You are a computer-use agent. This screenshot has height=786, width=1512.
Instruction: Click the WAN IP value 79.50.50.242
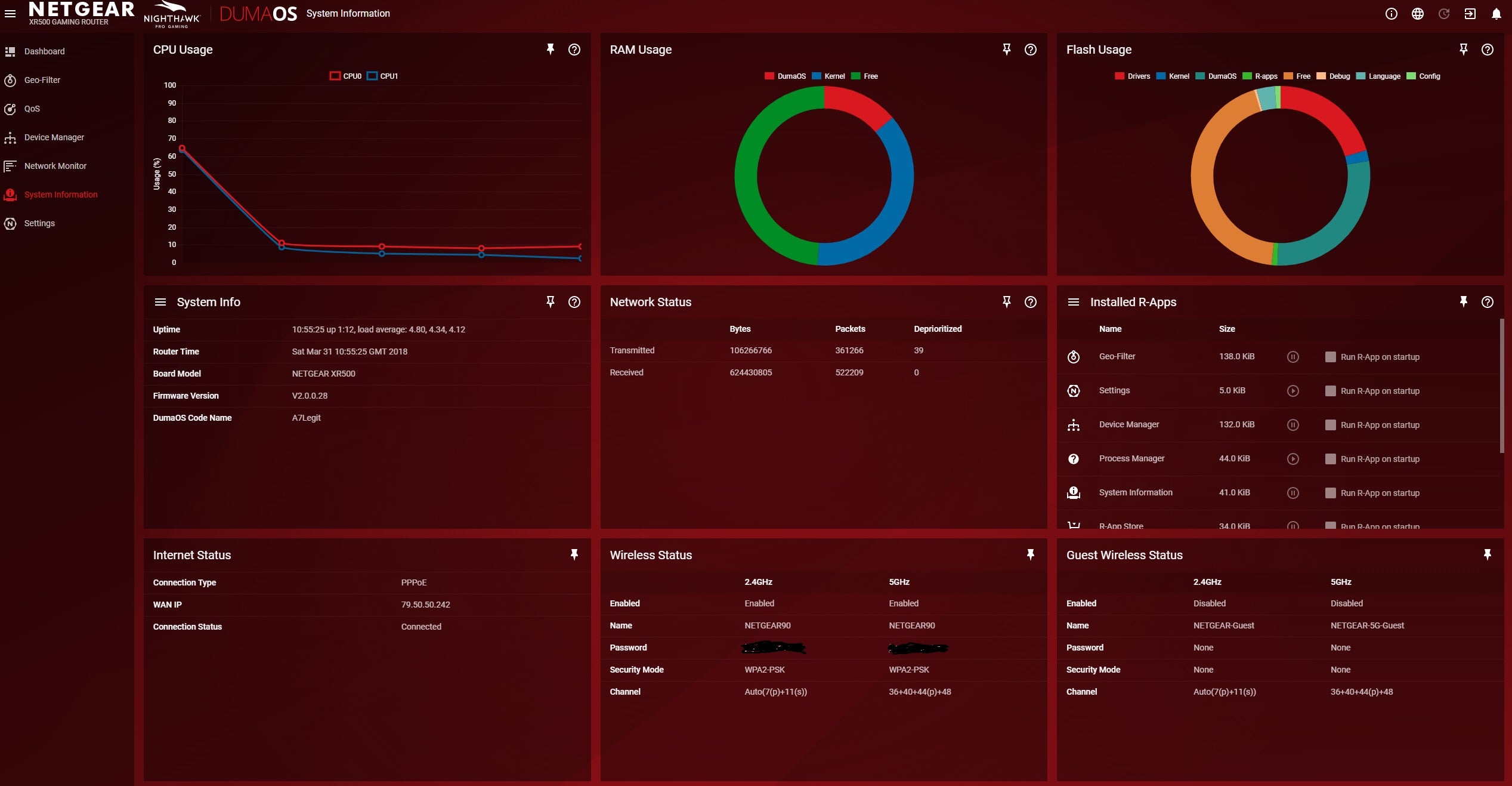click(425, 605)
